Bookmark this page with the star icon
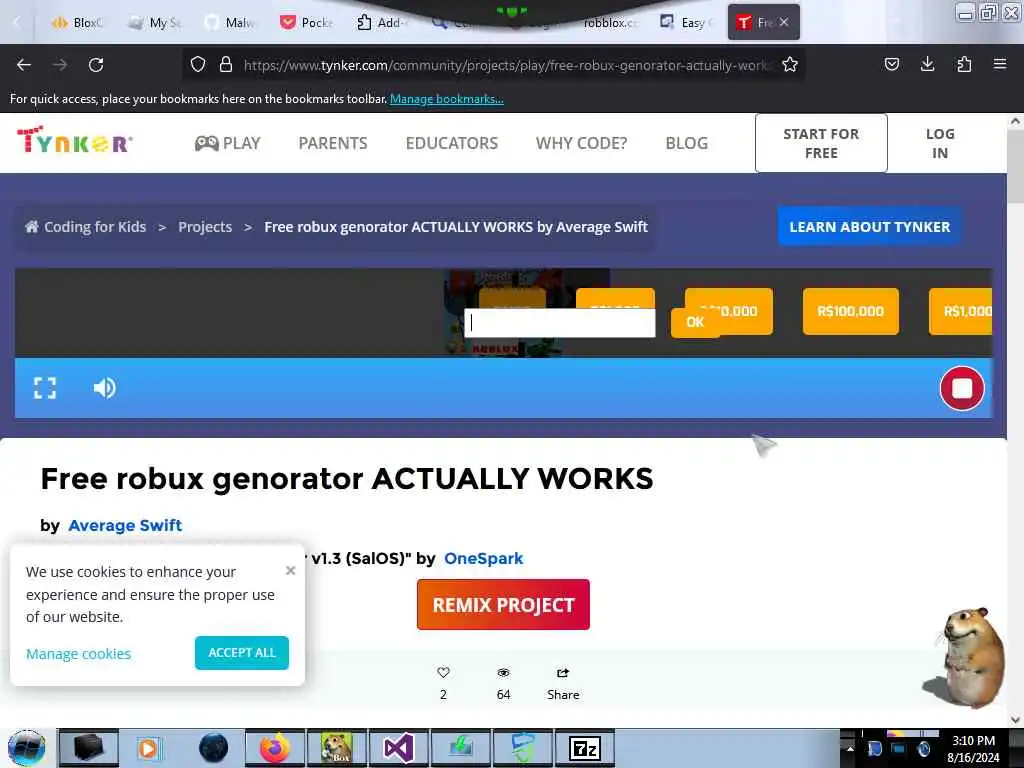Image resolution: width=1024 pixels, height=768 pixels. click(790, 64)
